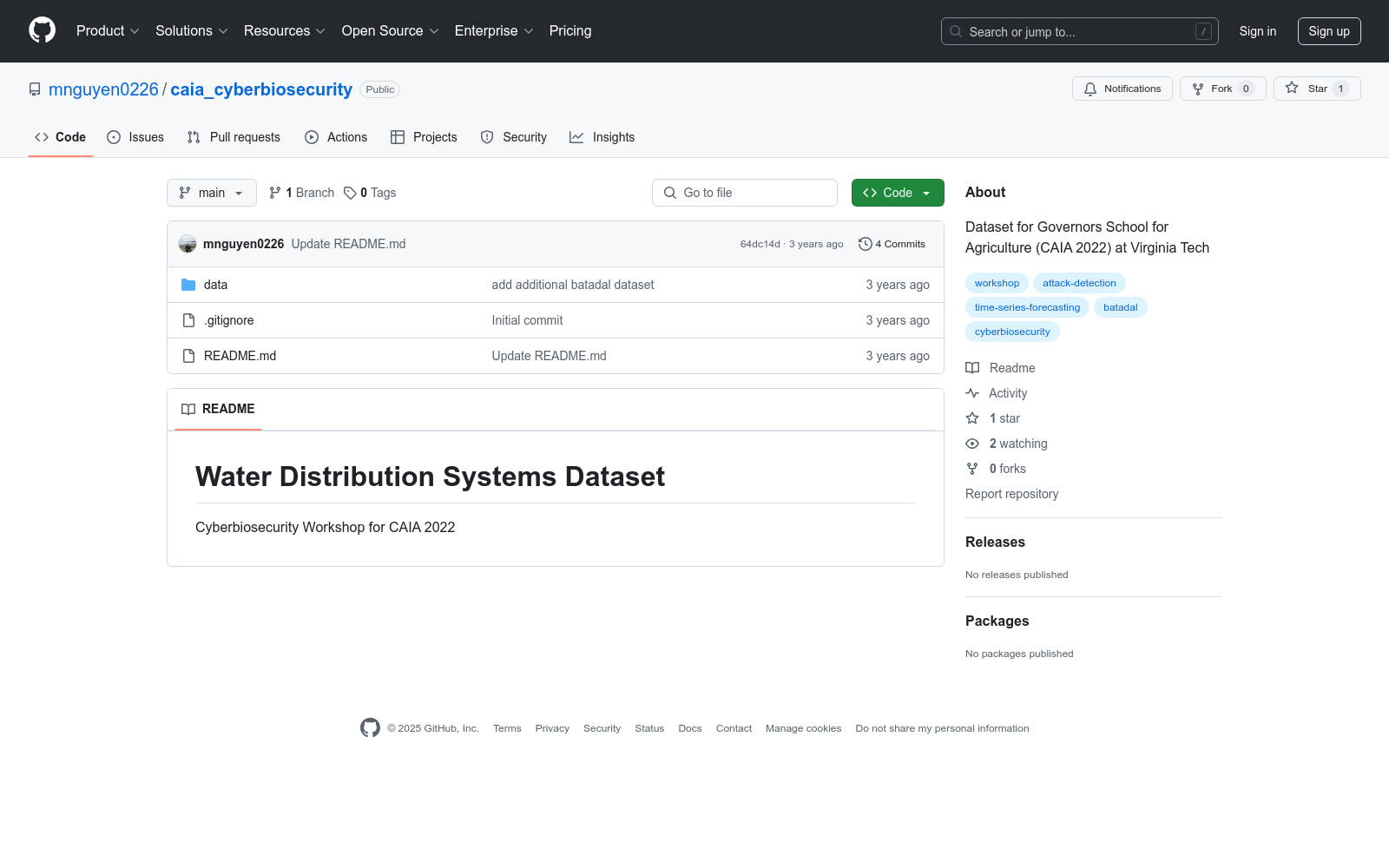Click the pulse icon beside Activity

(x=972, y=393)
